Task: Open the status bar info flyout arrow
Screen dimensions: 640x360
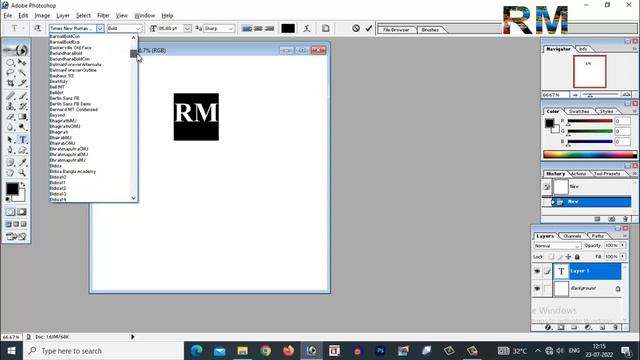Action: point(132,337)
